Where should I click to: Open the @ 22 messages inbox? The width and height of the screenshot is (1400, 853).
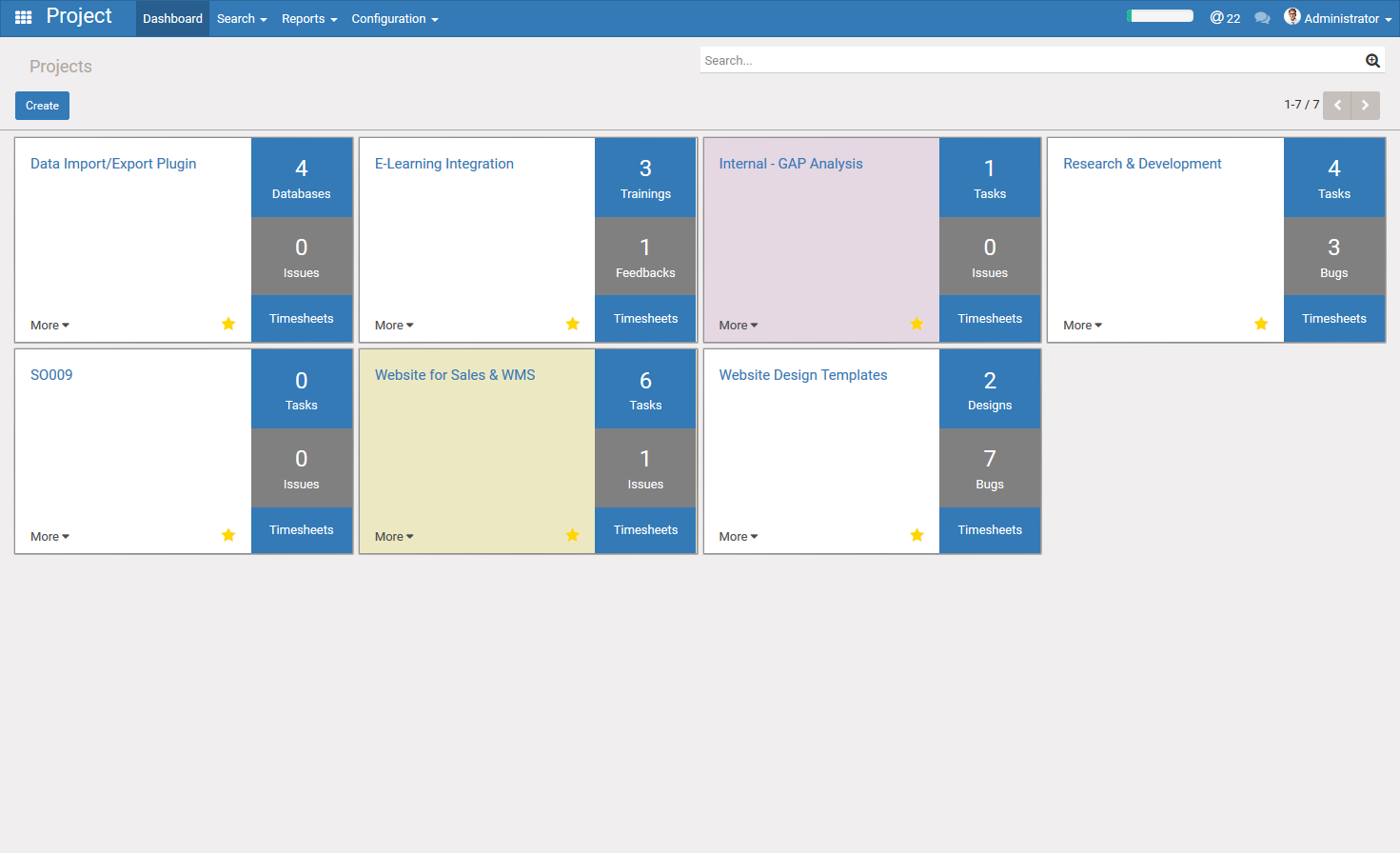point(1225,18)
